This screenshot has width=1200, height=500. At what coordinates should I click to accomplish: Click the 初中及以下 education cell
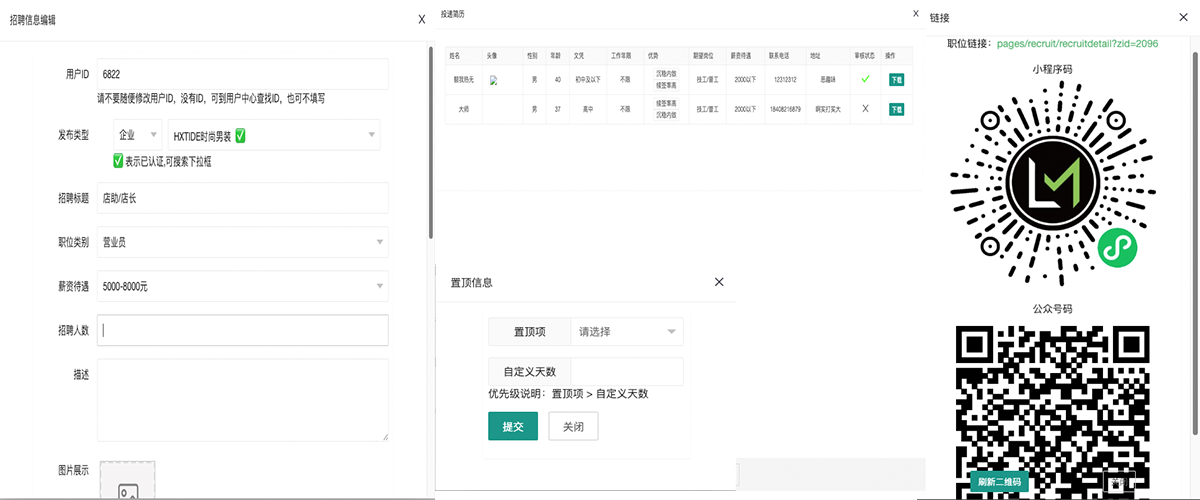[x=590, y=79]
